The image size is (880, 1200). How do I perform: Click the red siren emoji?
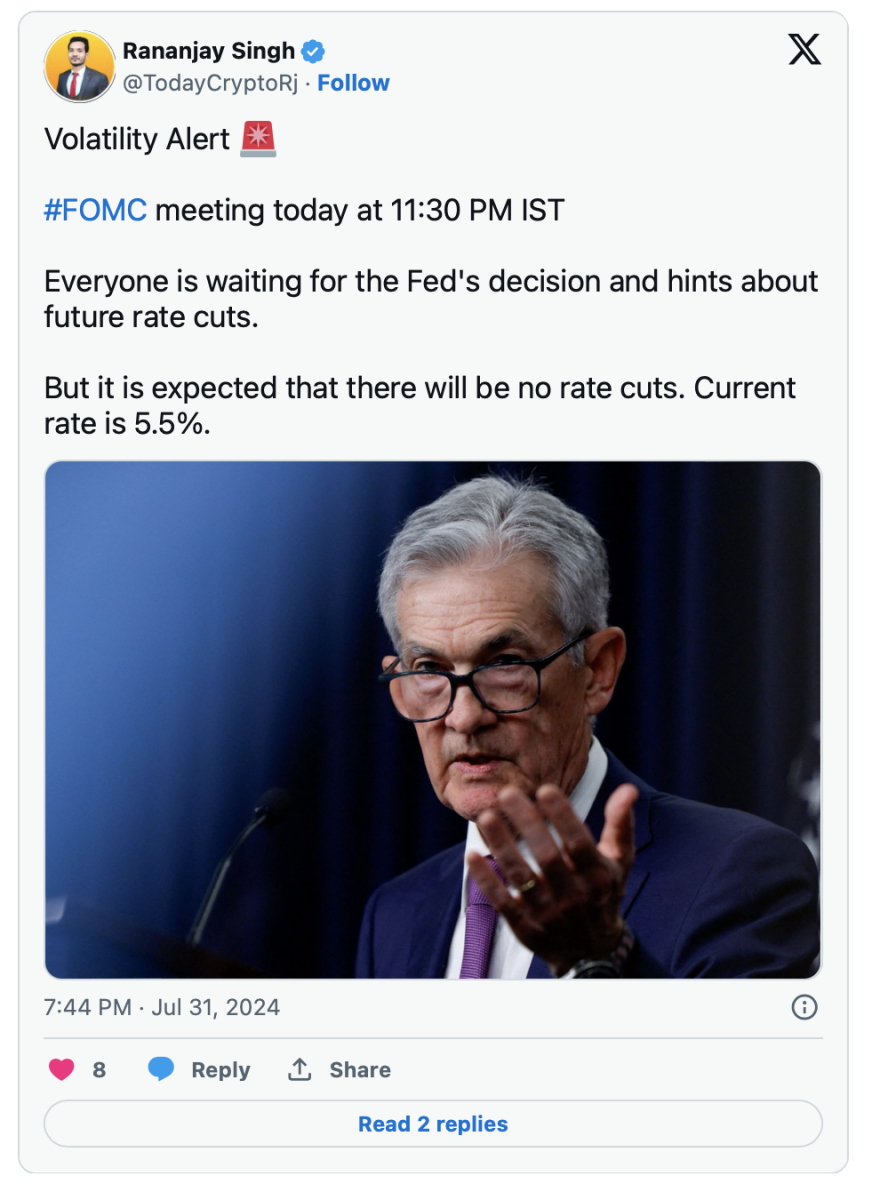point(259,139)
